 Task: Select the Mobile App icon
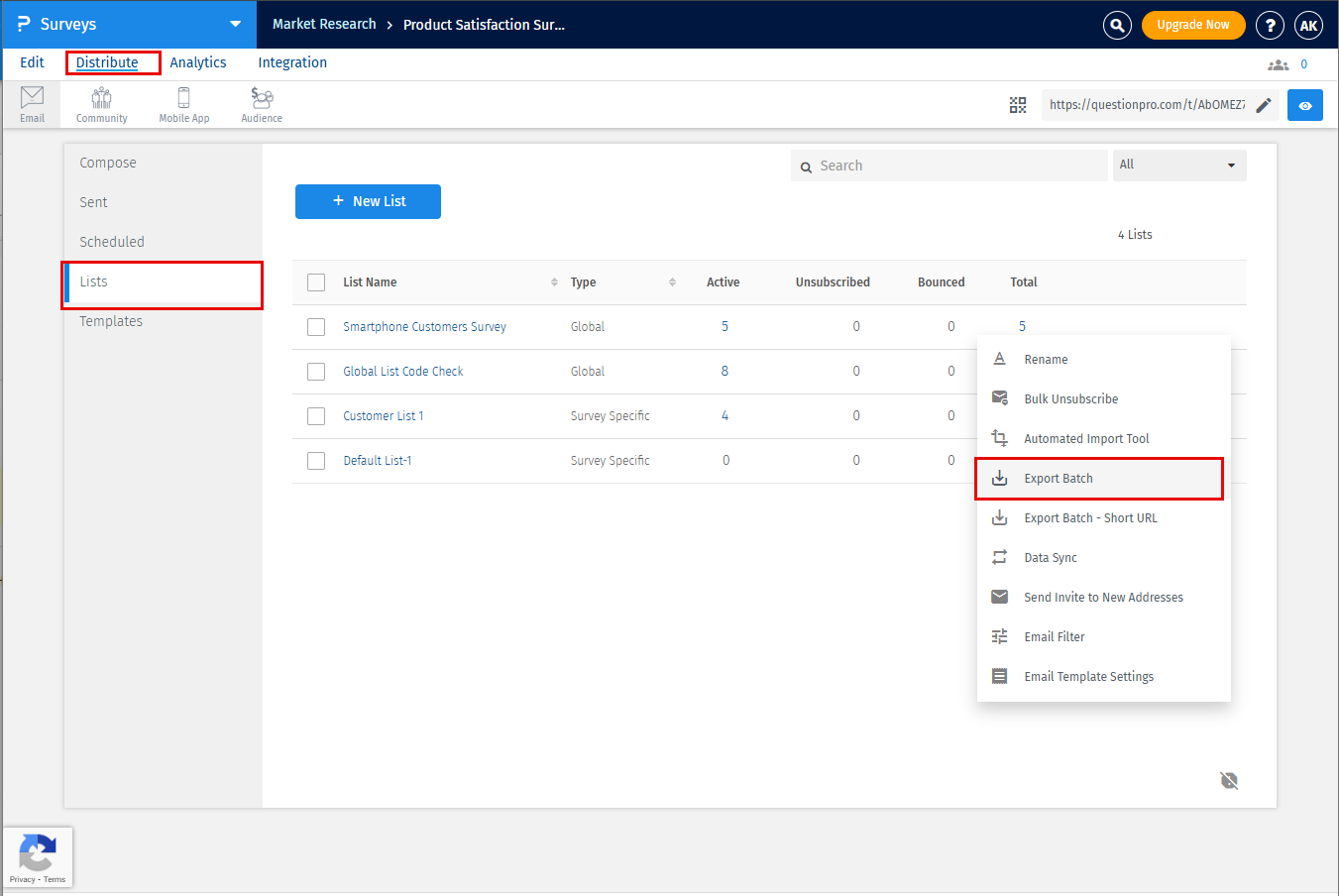[183, 103]
